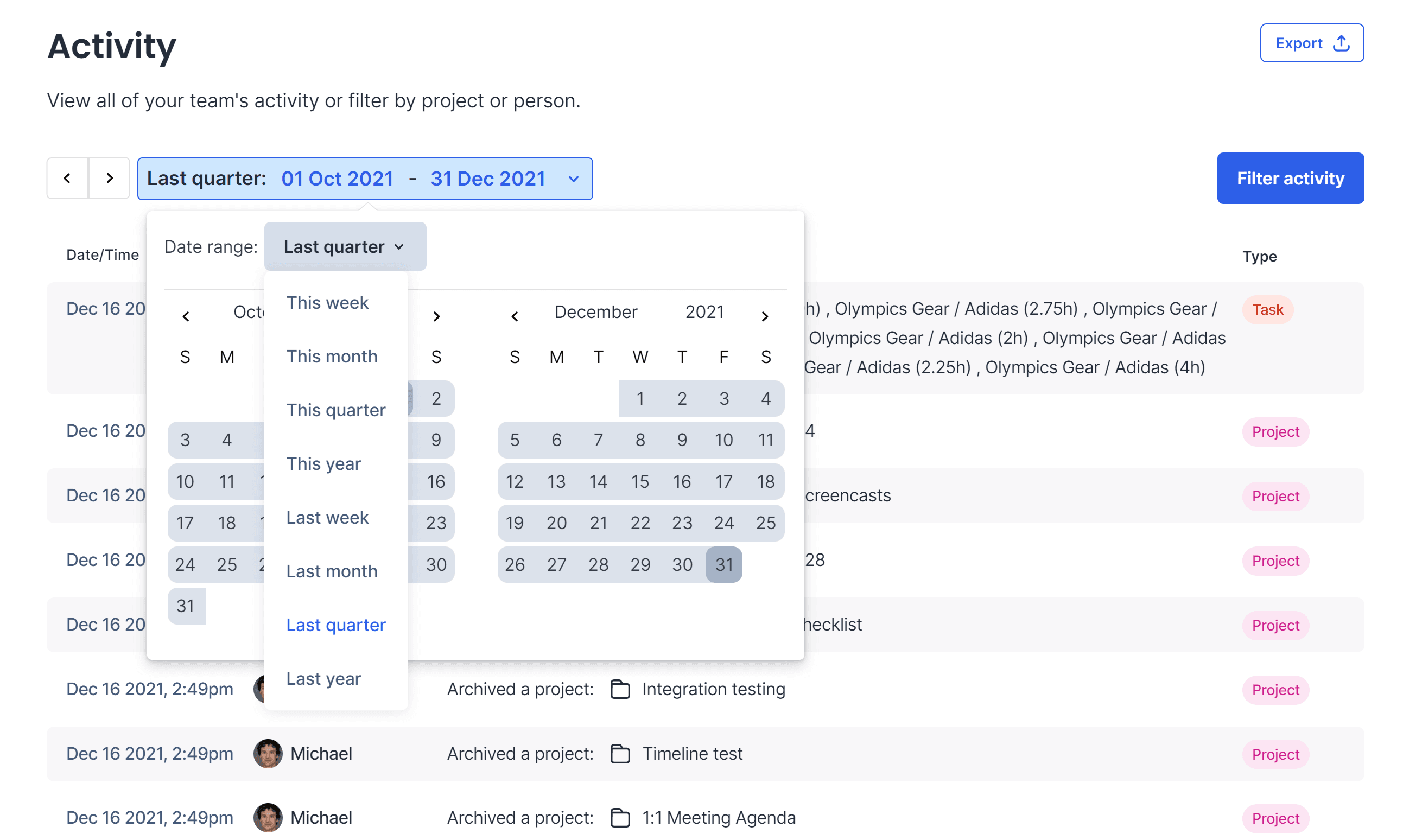Click the Filter activity button
Viewport: 1403px width, 840px height.
click(x=1290, y=179)
